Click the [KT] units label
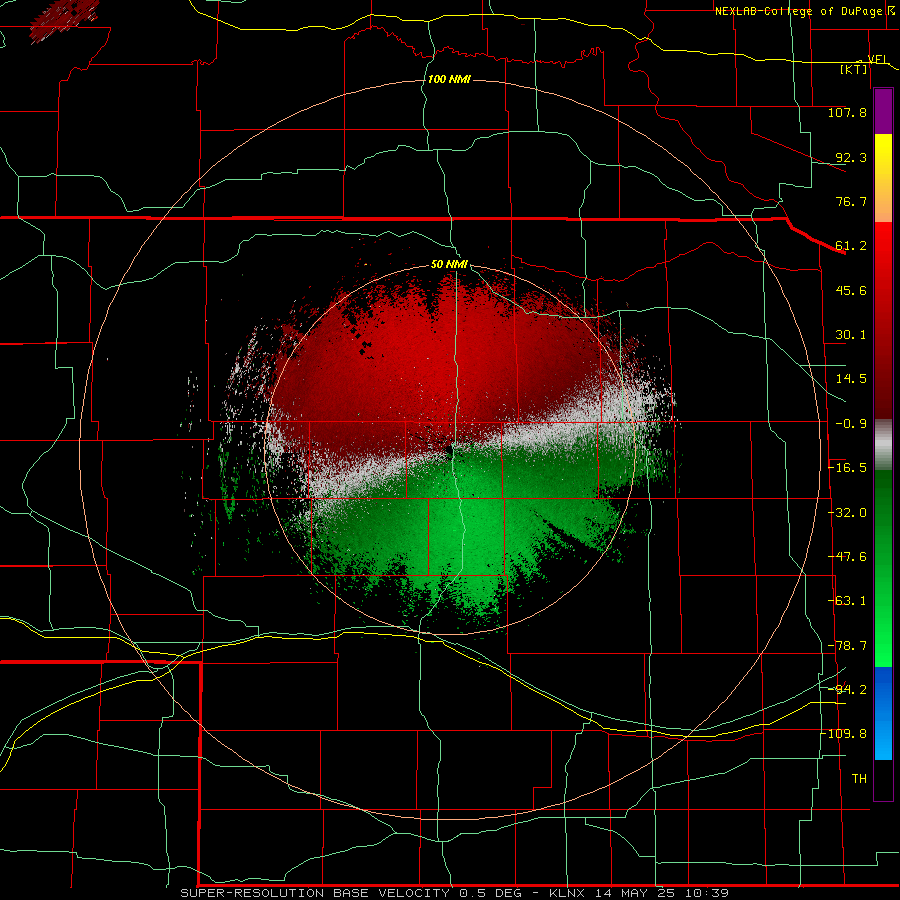Viewport: 900px width, 900px height. (x=854, y=69)
